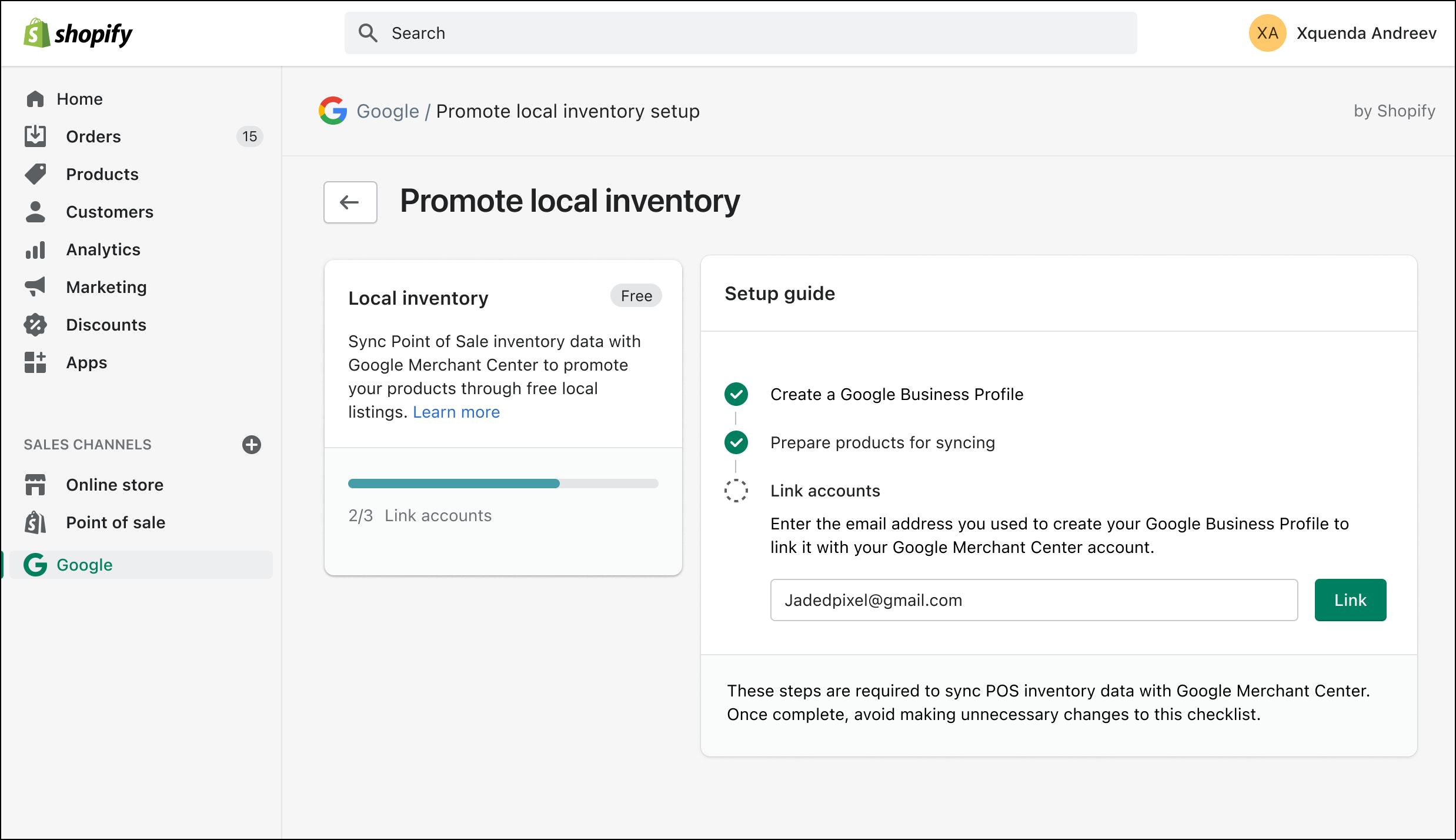Click the 2/3 setup progress bar
1456x840 pixels.
click(503, 483)
